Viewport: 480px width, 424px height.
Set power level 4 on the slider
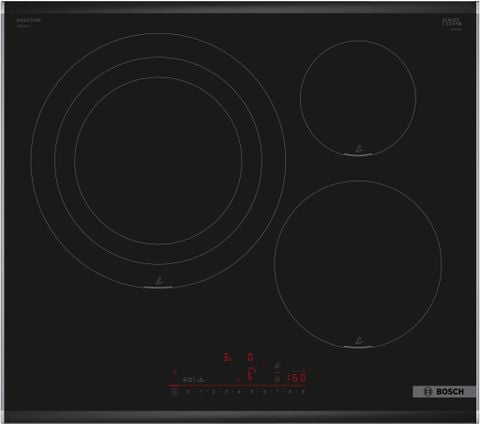(239, 392)
